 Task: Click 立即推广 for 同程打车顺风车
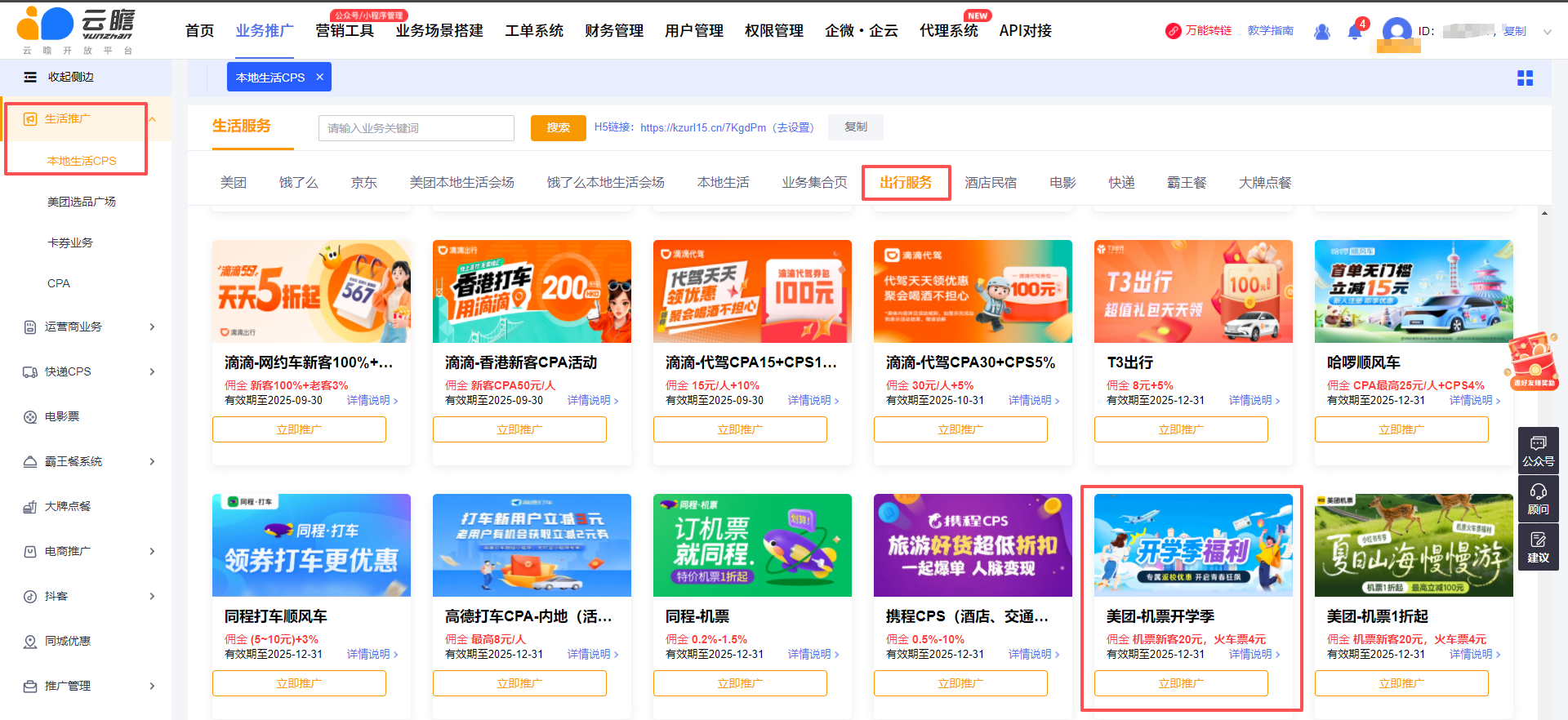(x=299, y=683)
